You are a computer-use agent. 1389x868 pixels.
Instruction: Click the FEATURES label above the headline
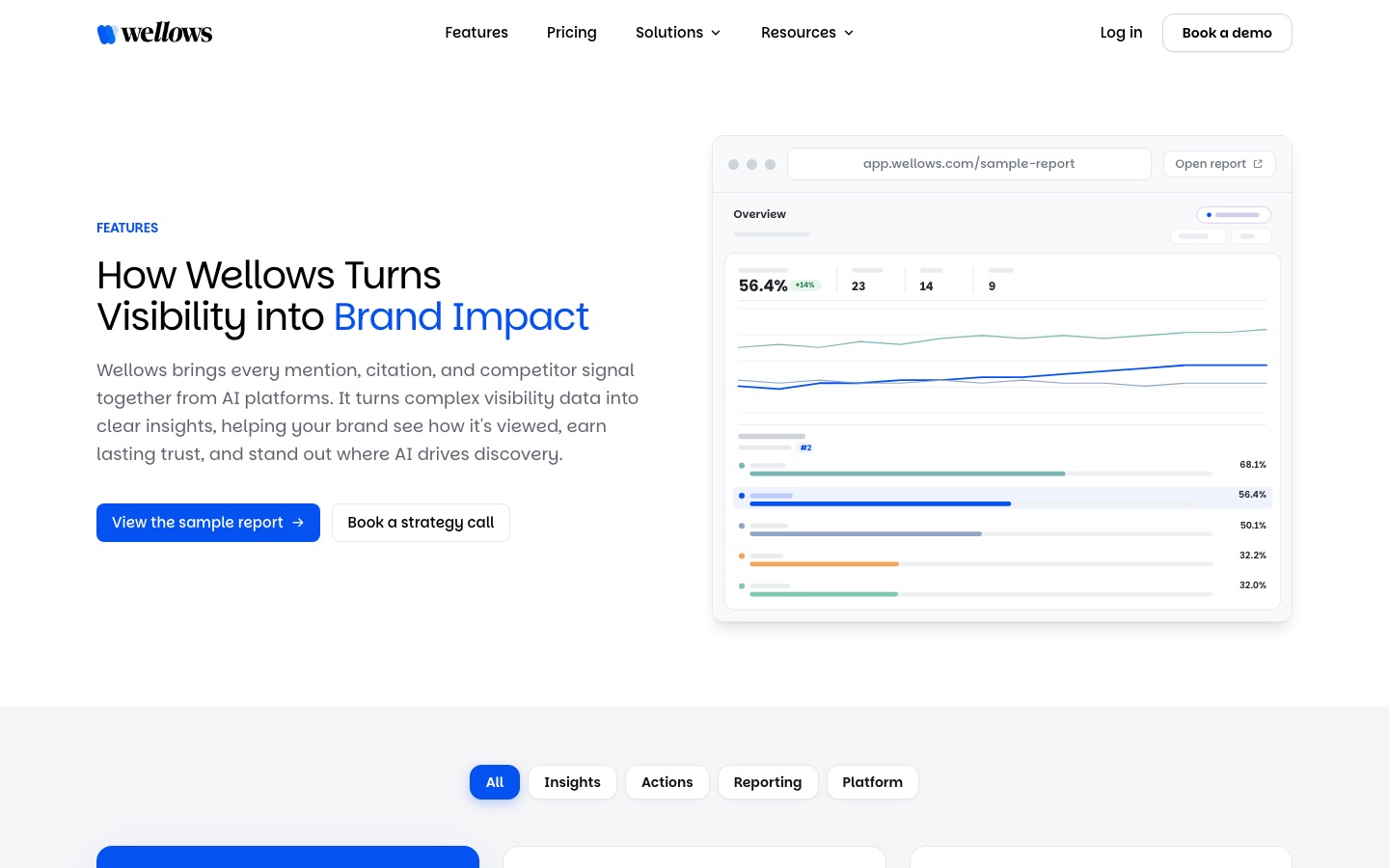pos(127,228)
